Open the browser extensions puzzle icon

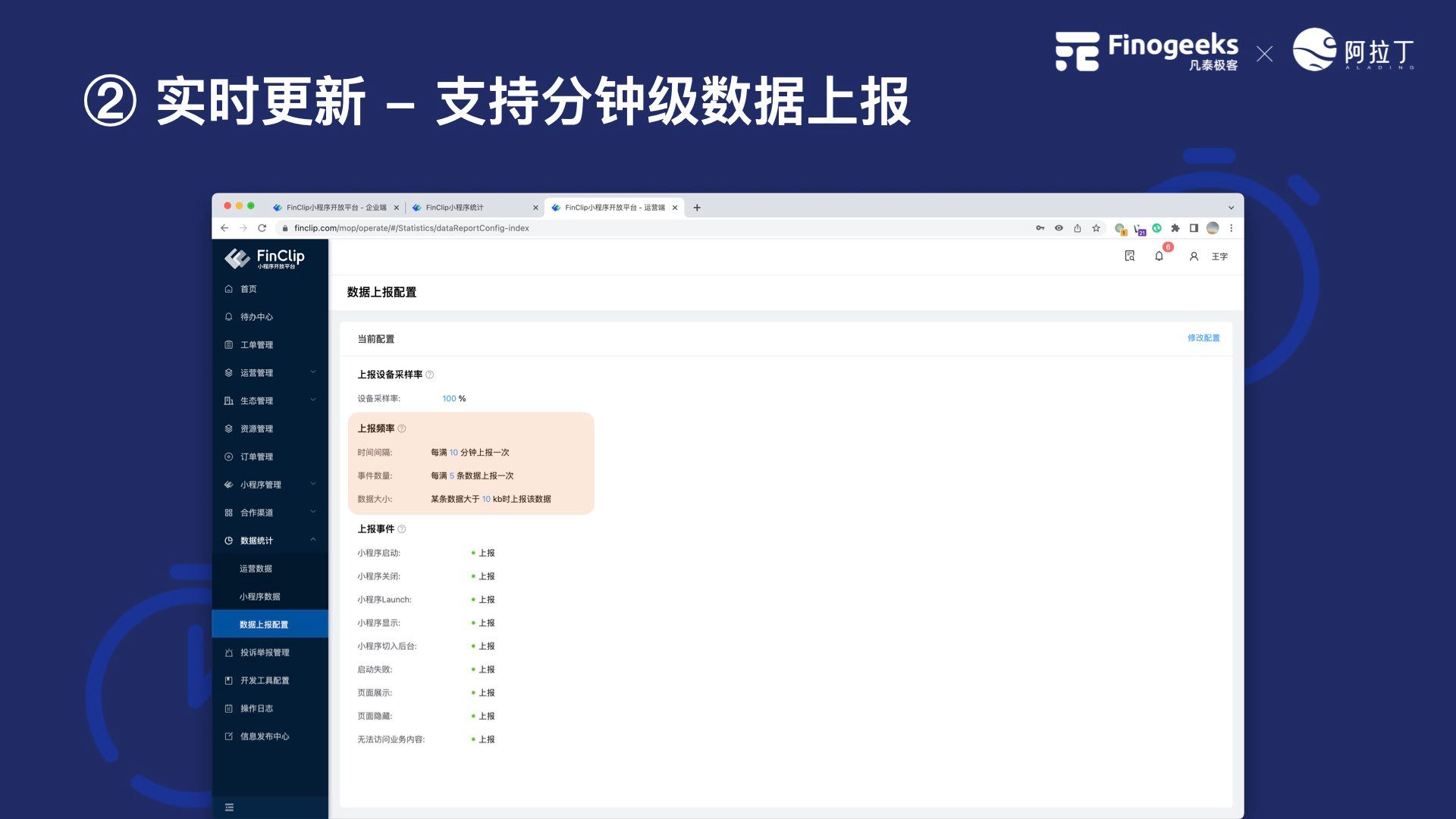coord(1175,228)
